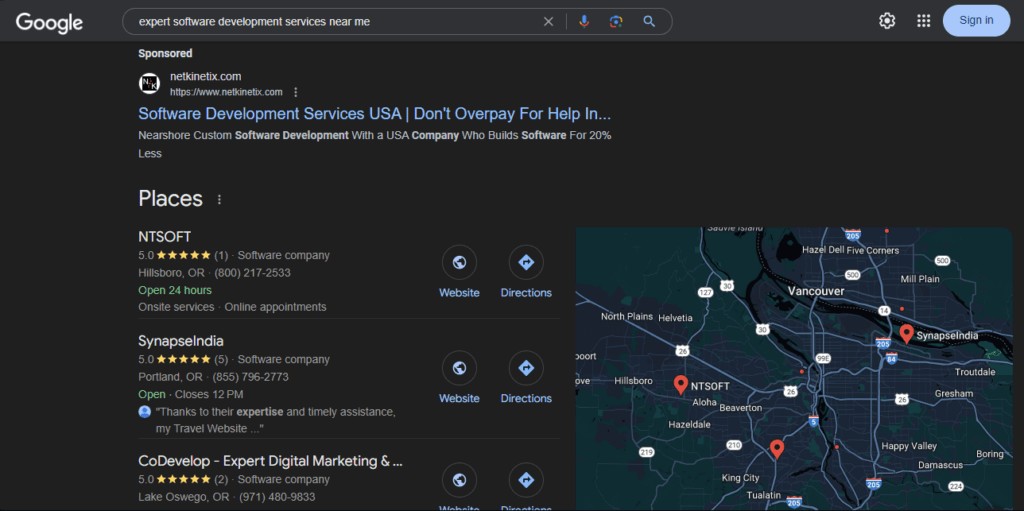Viewport: 1024px width, 511px height.
Task: Click the SynapseIndia map pin
Action: (x=906, y=333)
